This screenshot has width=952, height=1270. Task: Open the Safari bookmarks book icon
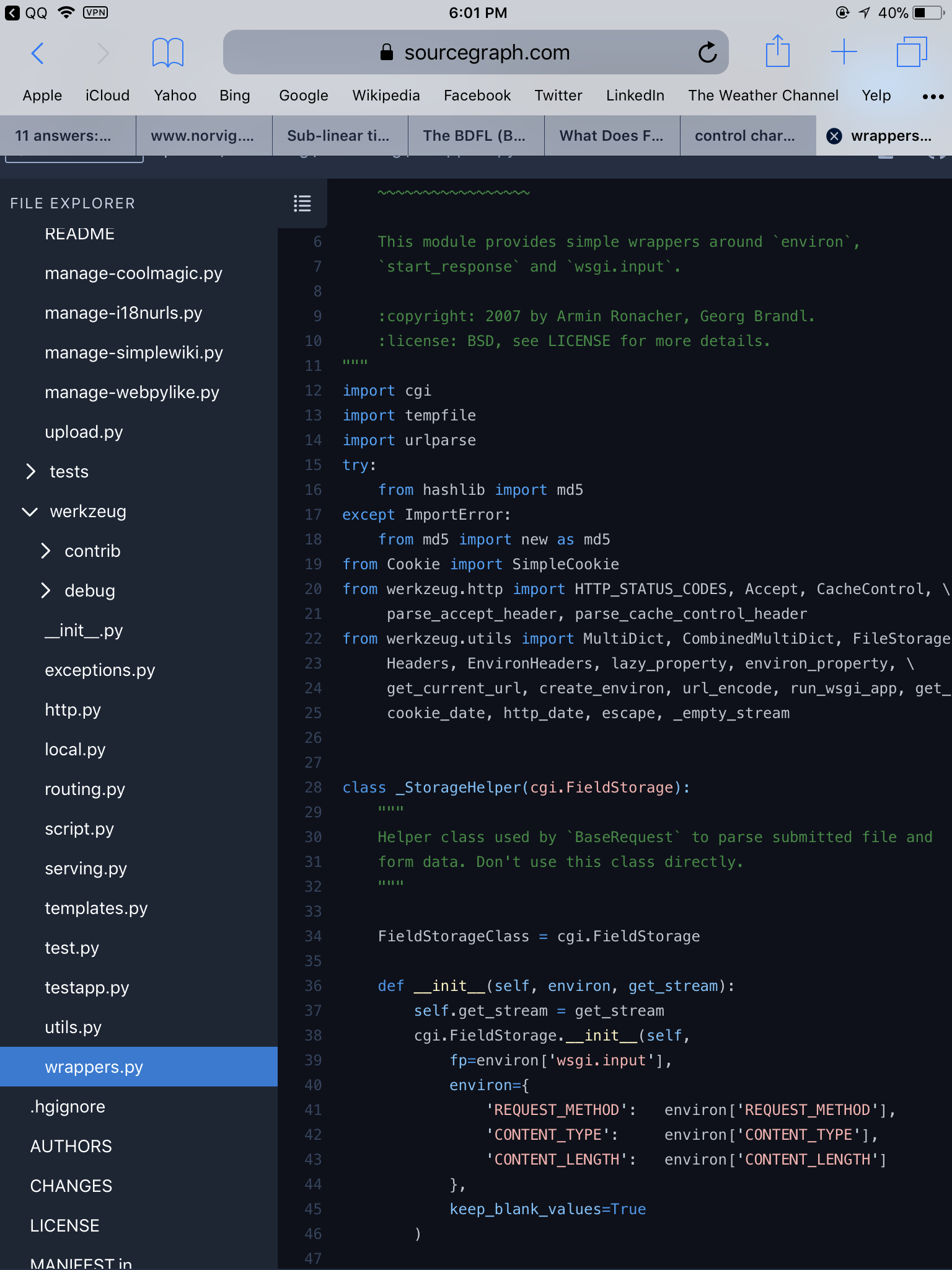167,53
